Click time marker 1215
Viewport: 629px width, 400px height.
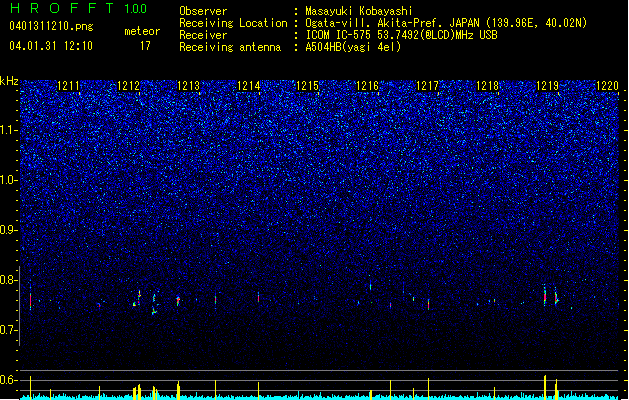point(307,86)
